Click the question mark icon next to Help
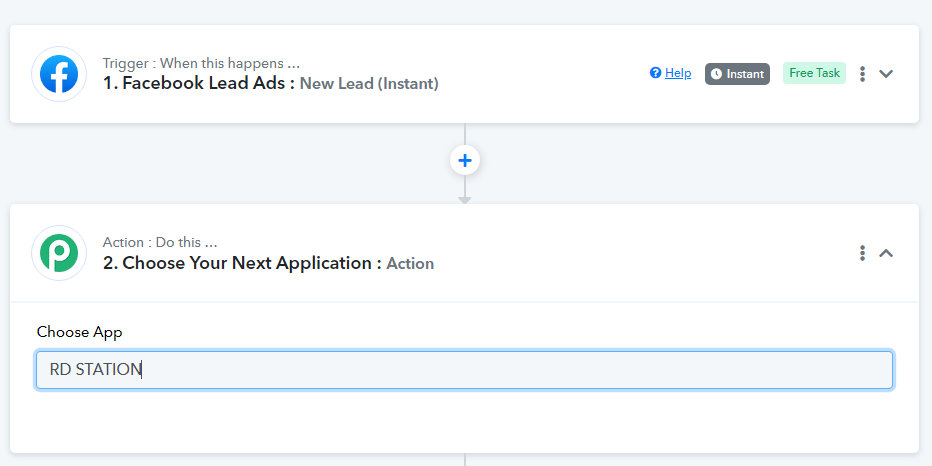Image resolution: width=932 pixels, height=466 pixels. [x=656, y=73]
